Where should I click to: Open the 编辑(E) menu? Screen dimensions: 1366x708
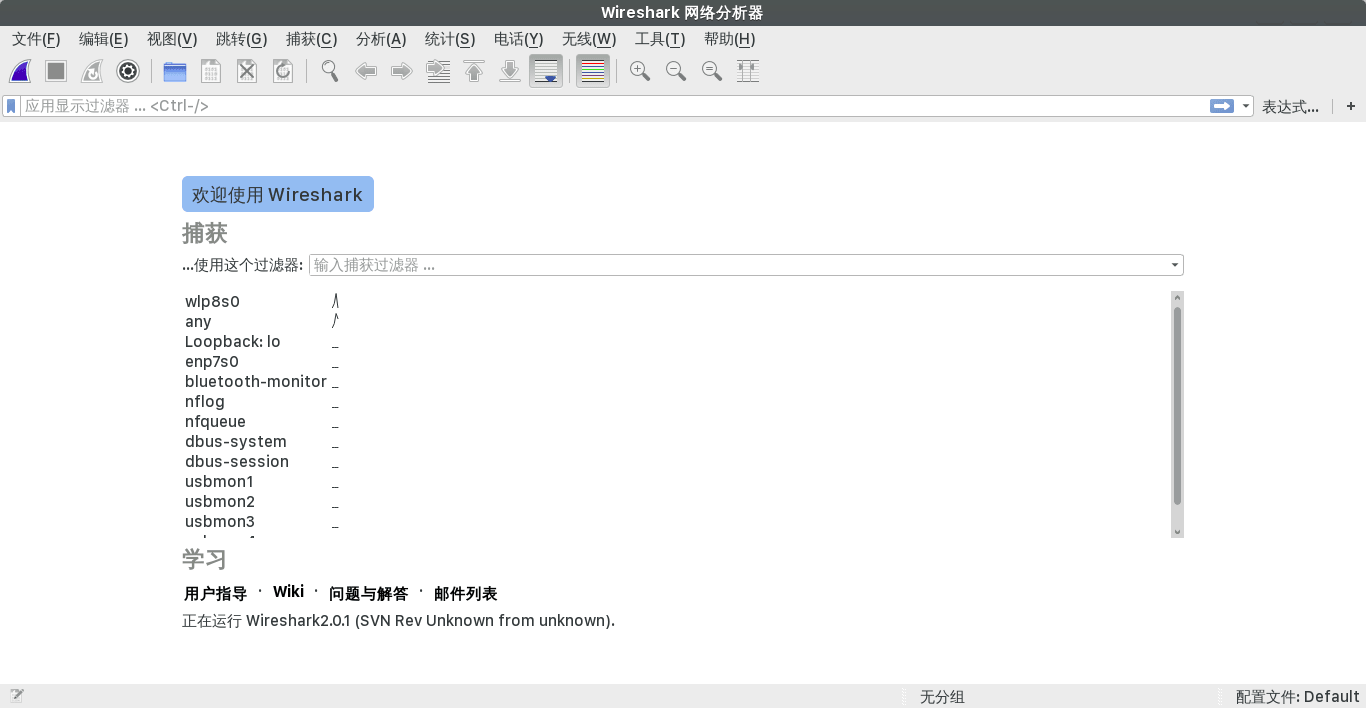coord(104,39)
